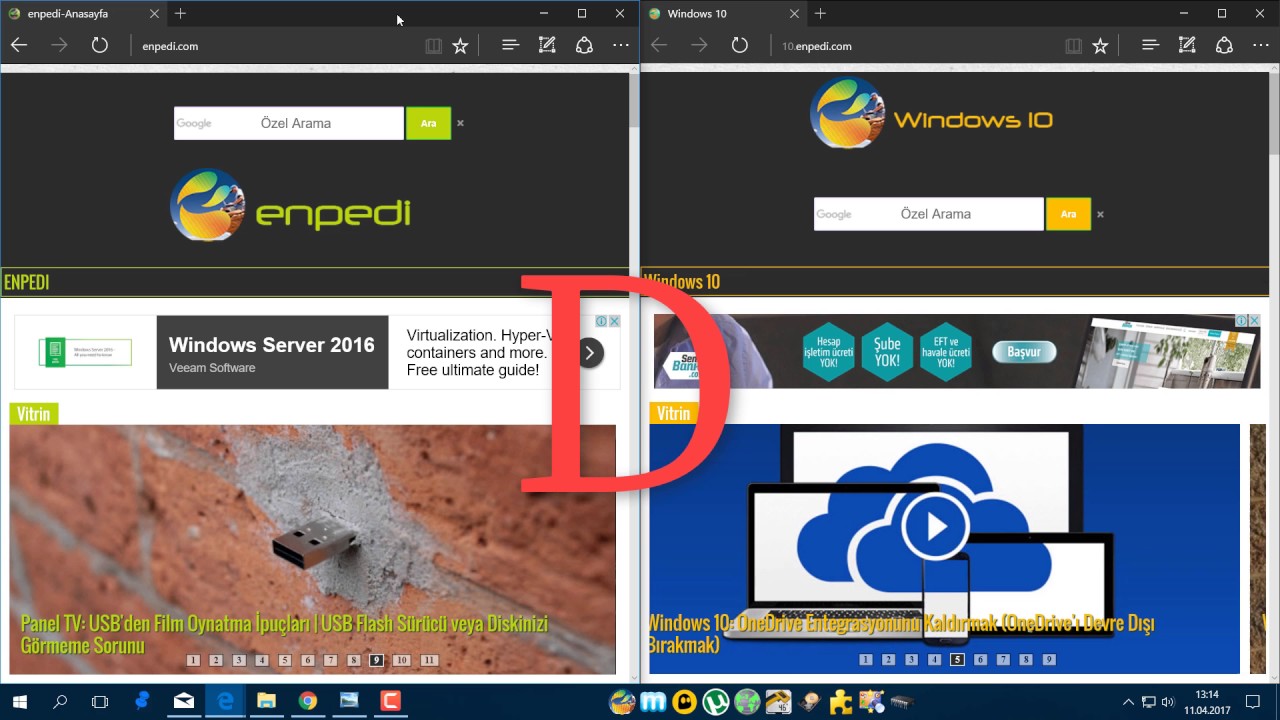Make a web note in 10.enpedi.com window
Viewport: 1280px width, 720px height.
coord(1187,45)
